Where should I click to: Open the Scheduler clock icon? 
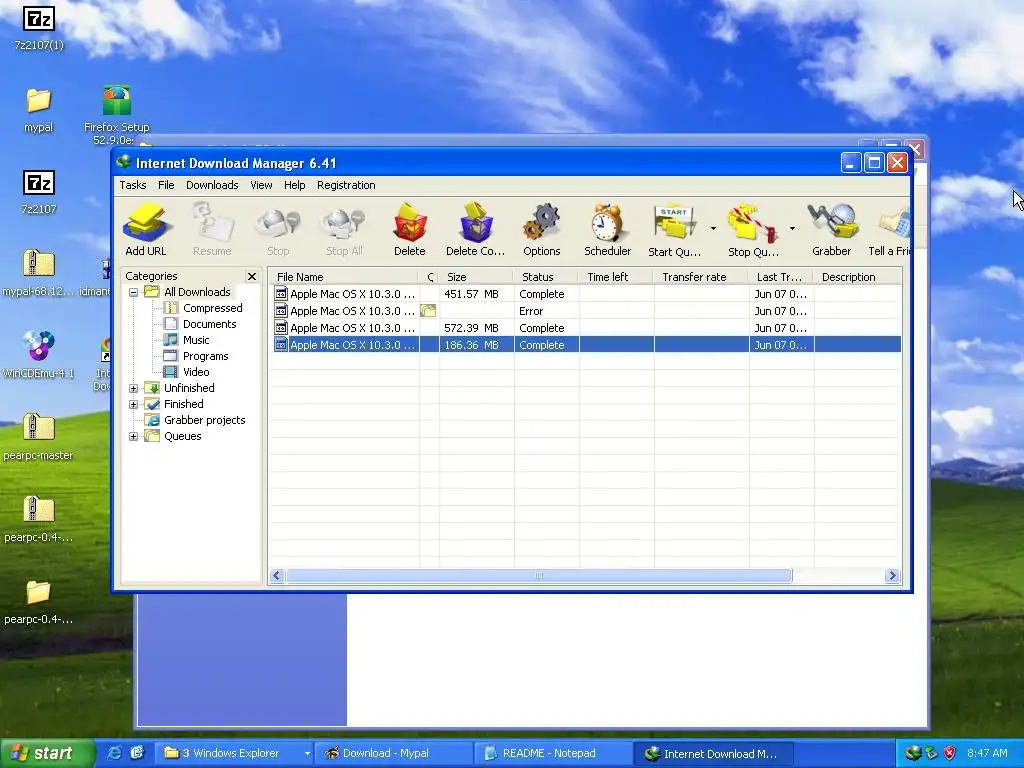click(607, 229)
